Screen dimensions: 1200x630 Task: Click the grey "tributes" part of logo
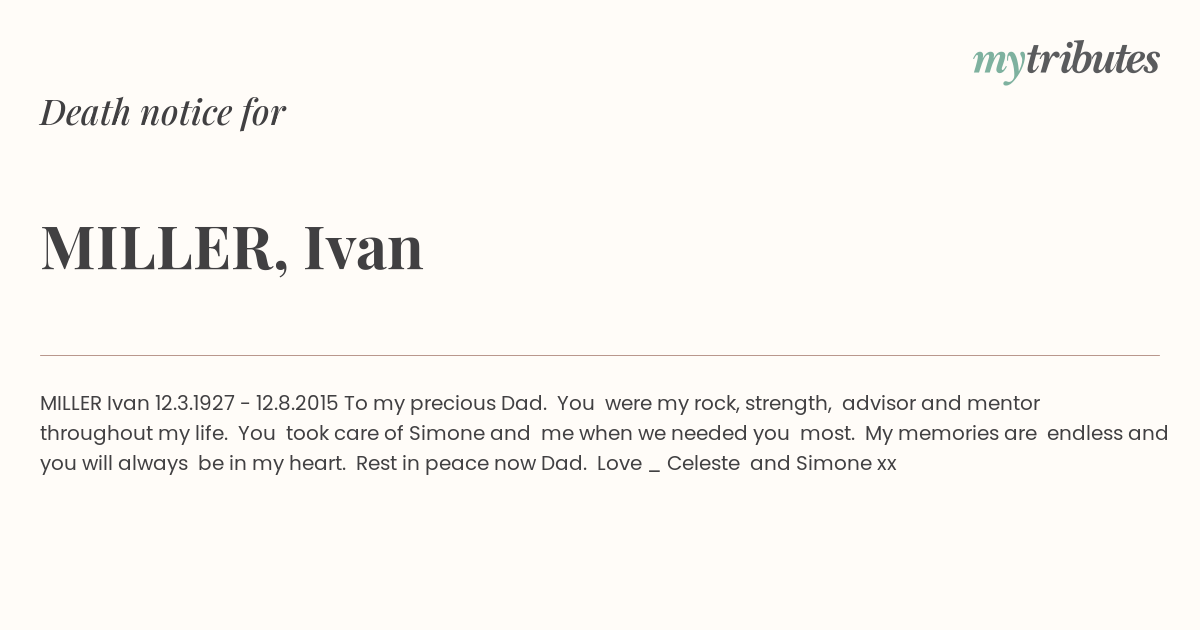point(1092,59)
